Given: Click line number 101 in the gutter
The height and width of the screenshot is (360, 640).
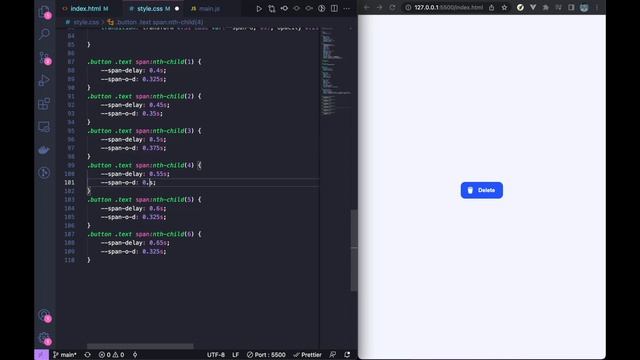Looking at the screenshot, I should click(69, 182).
